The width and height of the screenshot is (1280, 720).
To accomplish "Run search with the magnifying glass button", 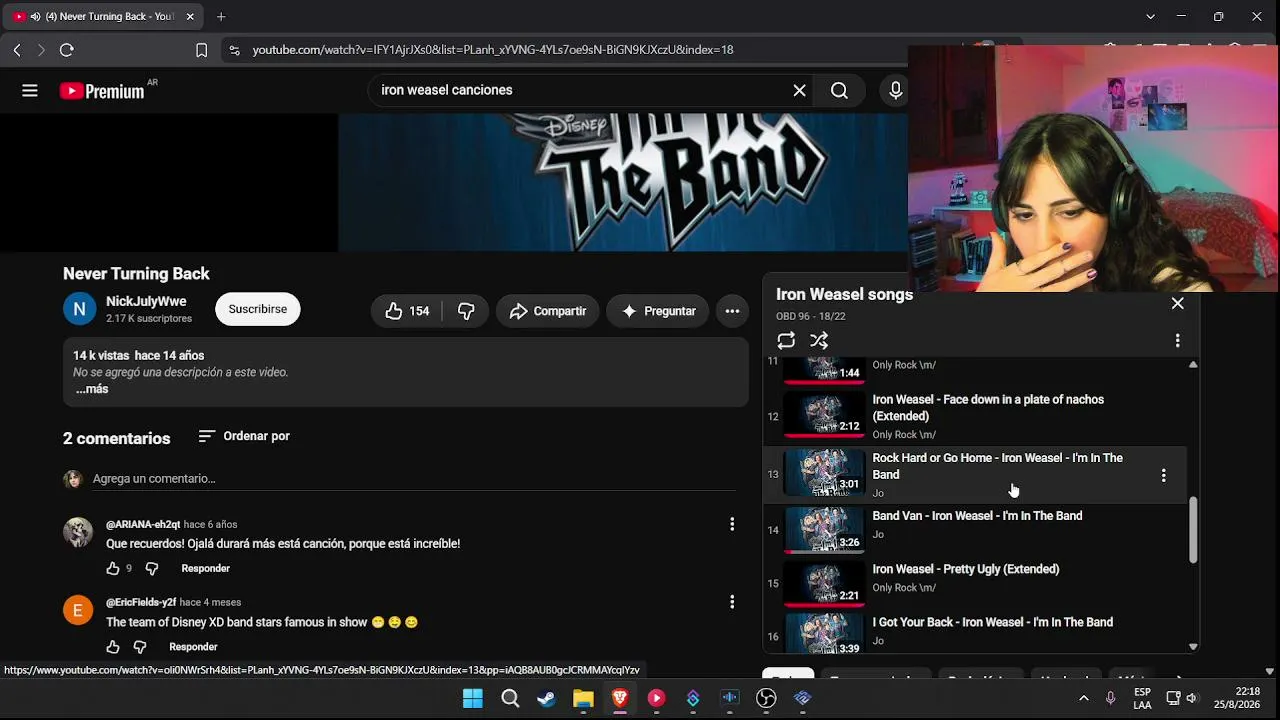I will point(840,91).
